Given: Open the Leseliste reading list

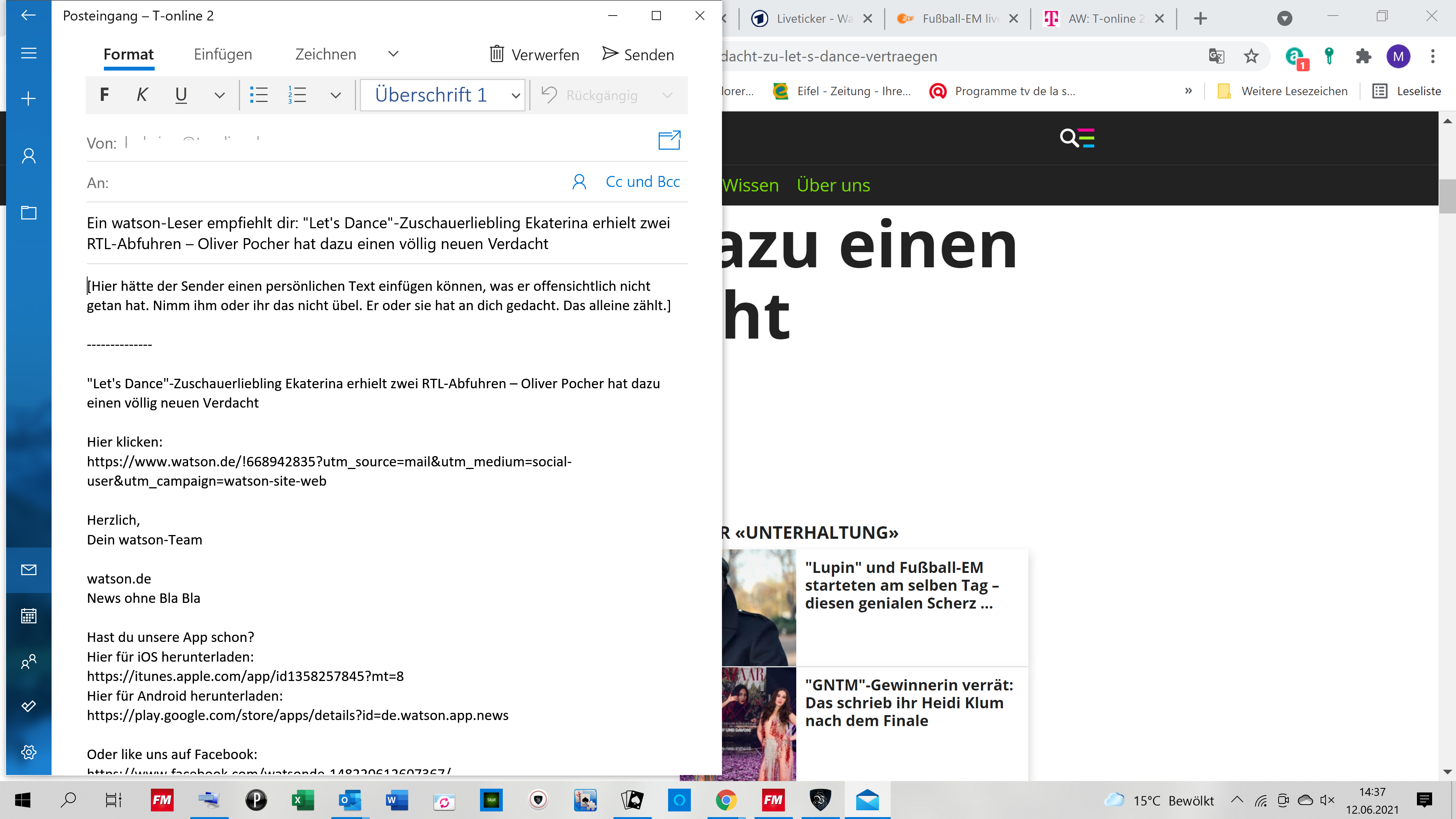Looking at the screenshot, I should (1407, 91).
